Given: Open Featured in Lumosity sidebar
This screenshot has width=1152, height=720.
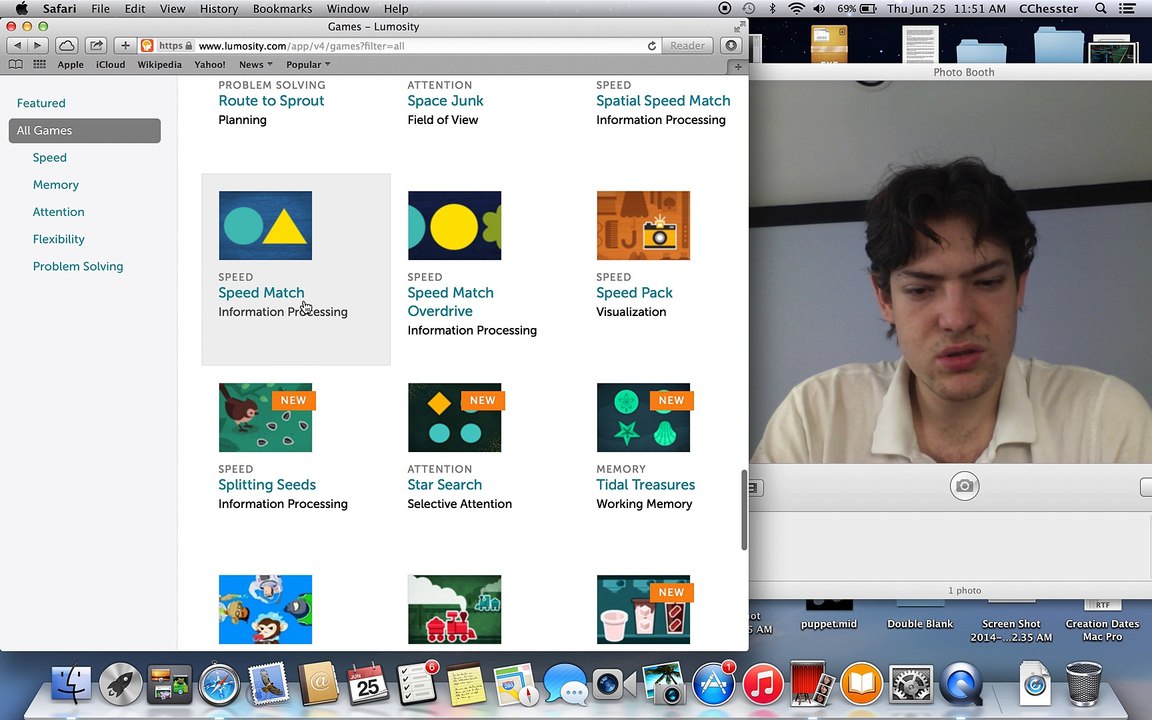Looking at the screenshot, I should coord(41,104).
